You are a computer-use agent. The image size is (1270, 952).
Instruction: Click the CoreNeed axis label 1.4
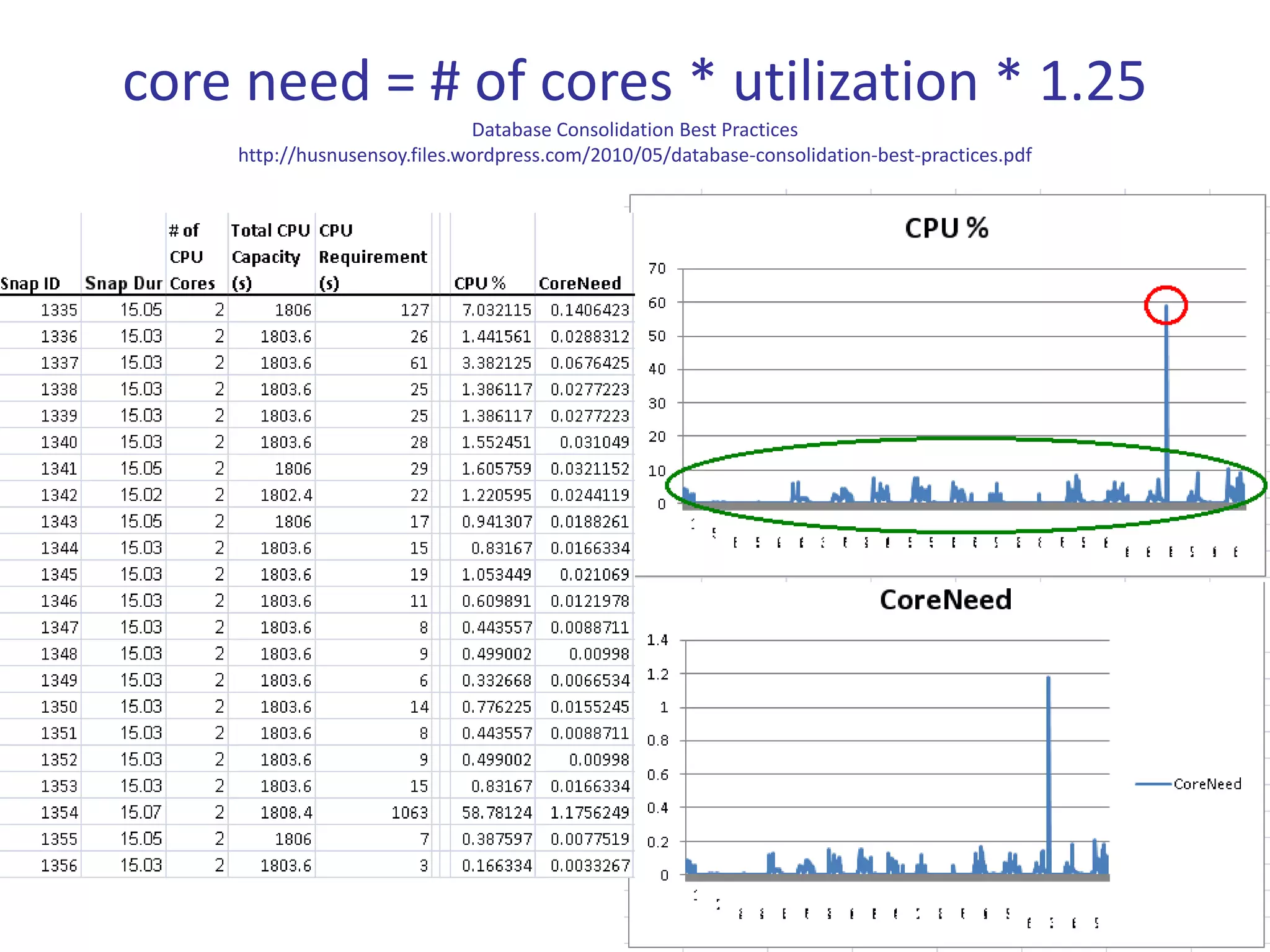[658, 640]
